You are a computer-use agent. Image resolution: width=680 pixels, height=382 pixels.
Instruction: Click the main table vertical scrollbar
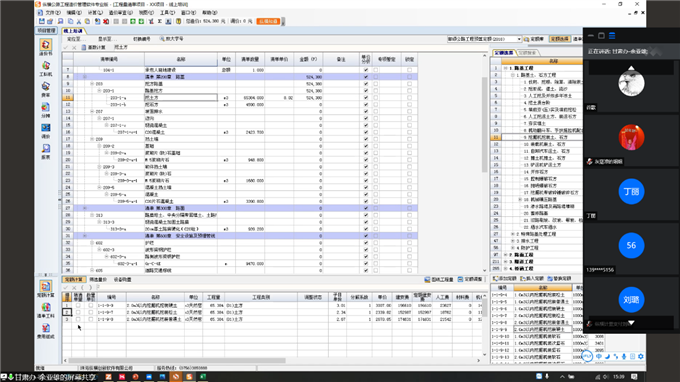485,126
